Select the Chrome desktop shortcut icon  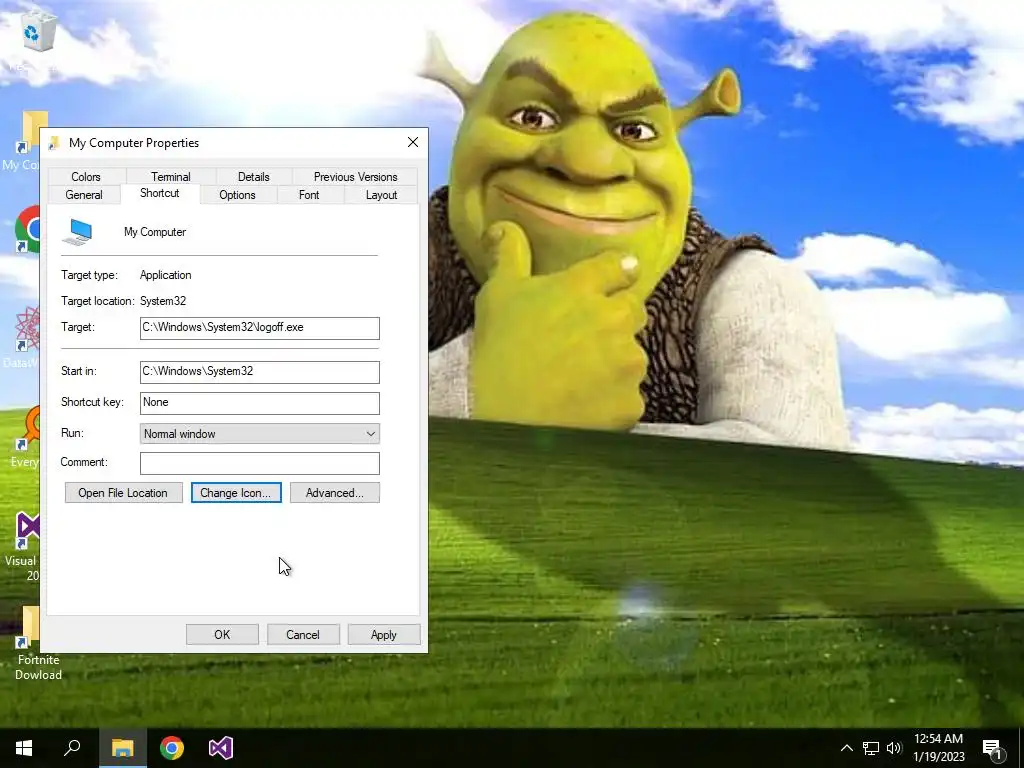[28, 229]
